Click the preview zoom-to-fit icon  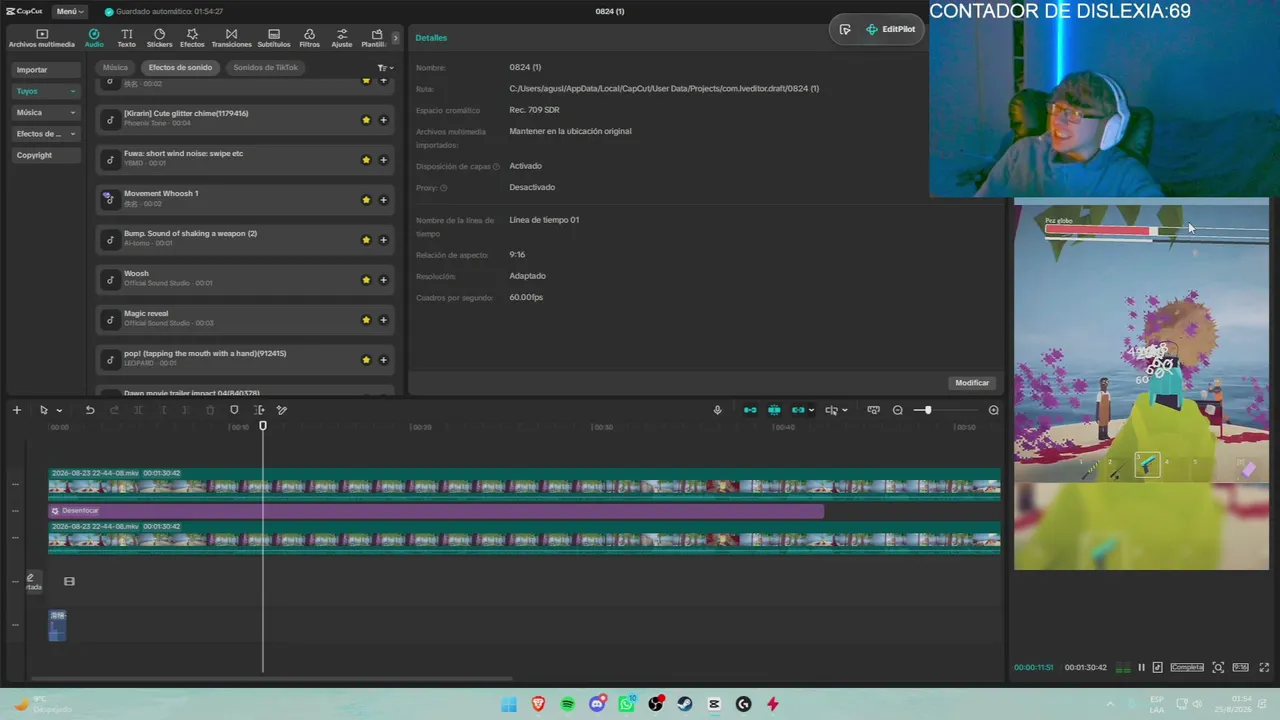pos(1218,667)
